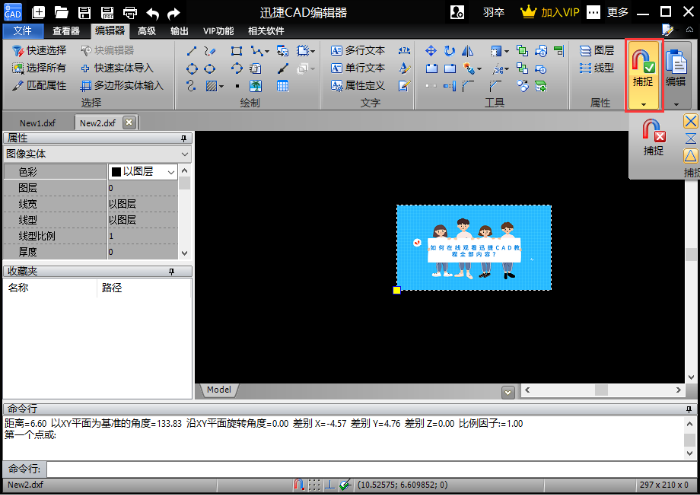Image resolution: width=700 pixels, height=495 pixels.
Task: Toggle the magnet snap in status bar
Action: point(299,485)
